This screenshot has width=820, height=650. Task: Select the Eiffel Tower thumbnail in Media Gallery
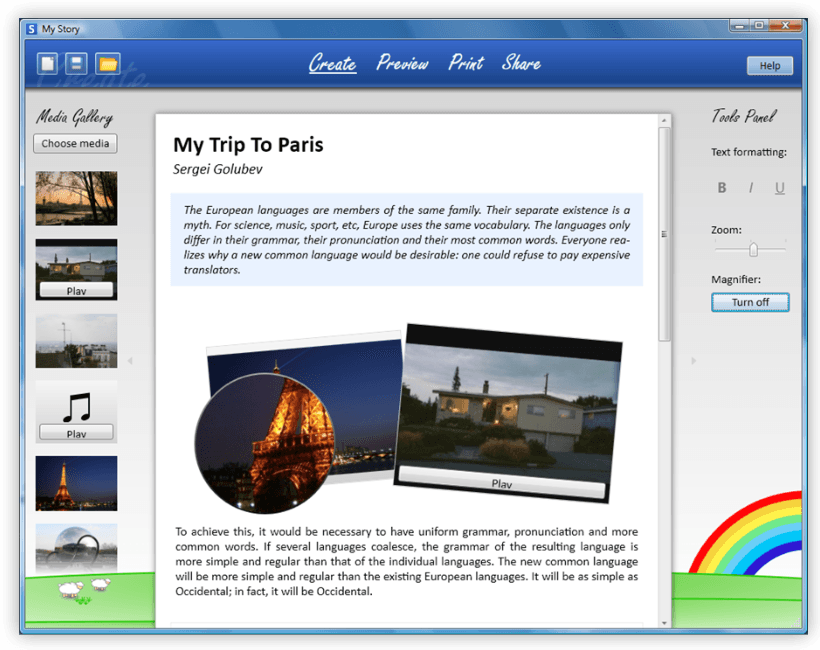76,483
